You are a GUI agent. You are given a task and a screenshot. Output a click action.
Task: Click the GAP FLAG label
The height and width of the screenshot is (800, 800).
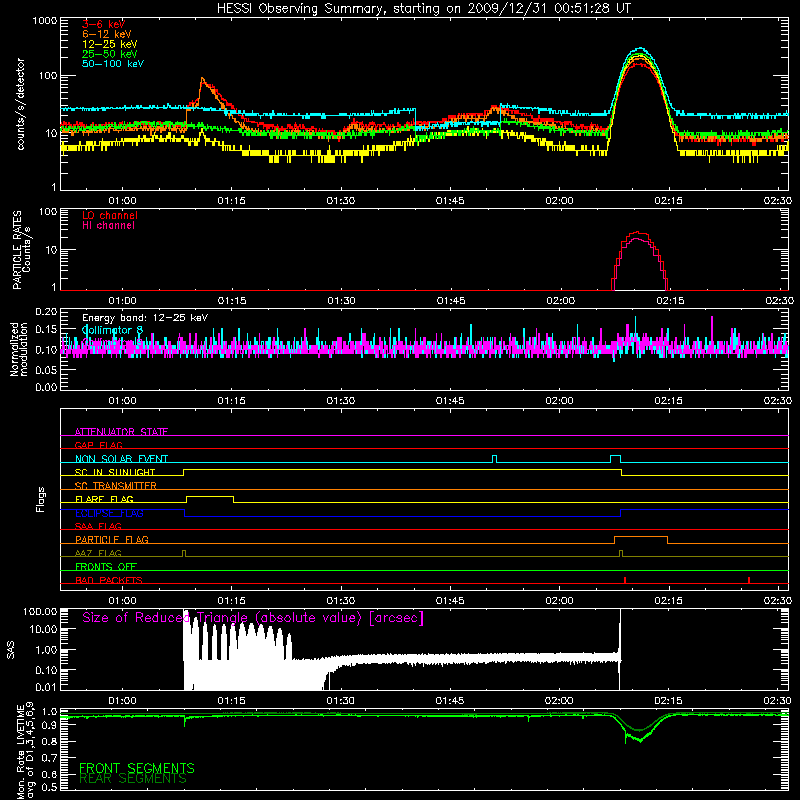98,445
